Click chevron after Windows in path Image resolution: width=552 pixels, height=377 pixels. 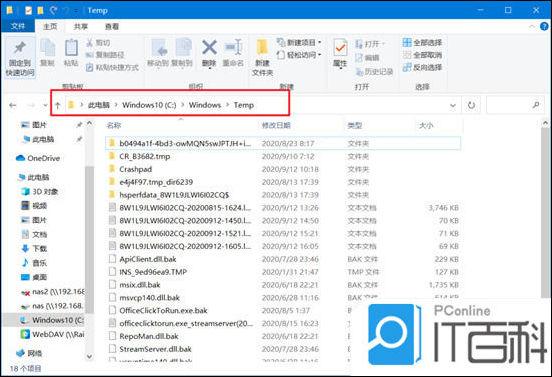pos(227,105)
